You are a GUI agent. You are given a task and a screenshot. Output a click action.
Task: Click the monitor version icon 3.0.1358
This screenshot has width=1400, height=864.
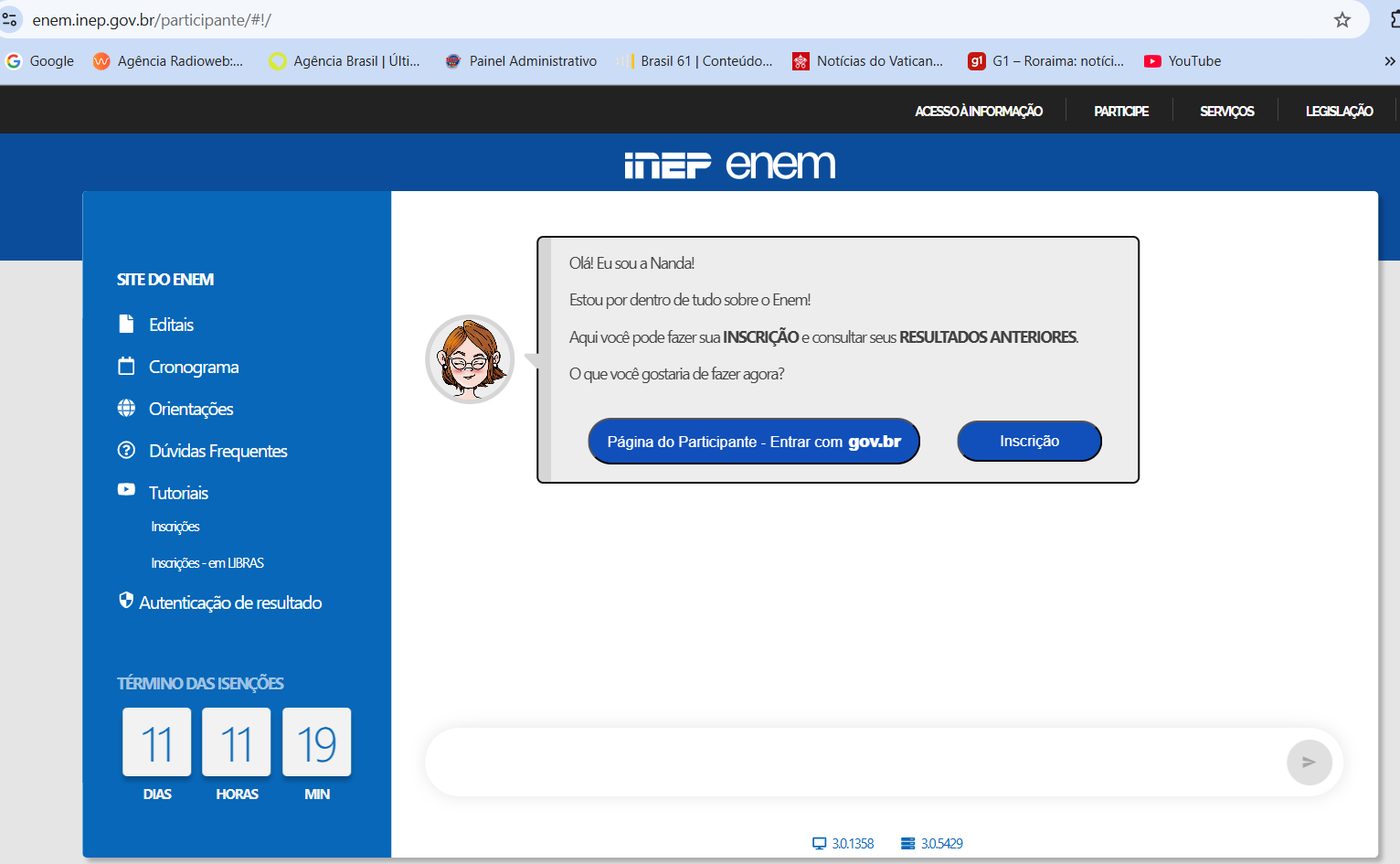click(819, 844)
